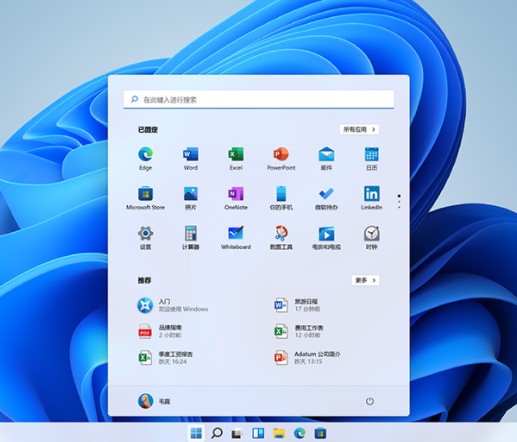
Task: Launch PowerPoint from the Start menu
Action: (x=281, y=158)
